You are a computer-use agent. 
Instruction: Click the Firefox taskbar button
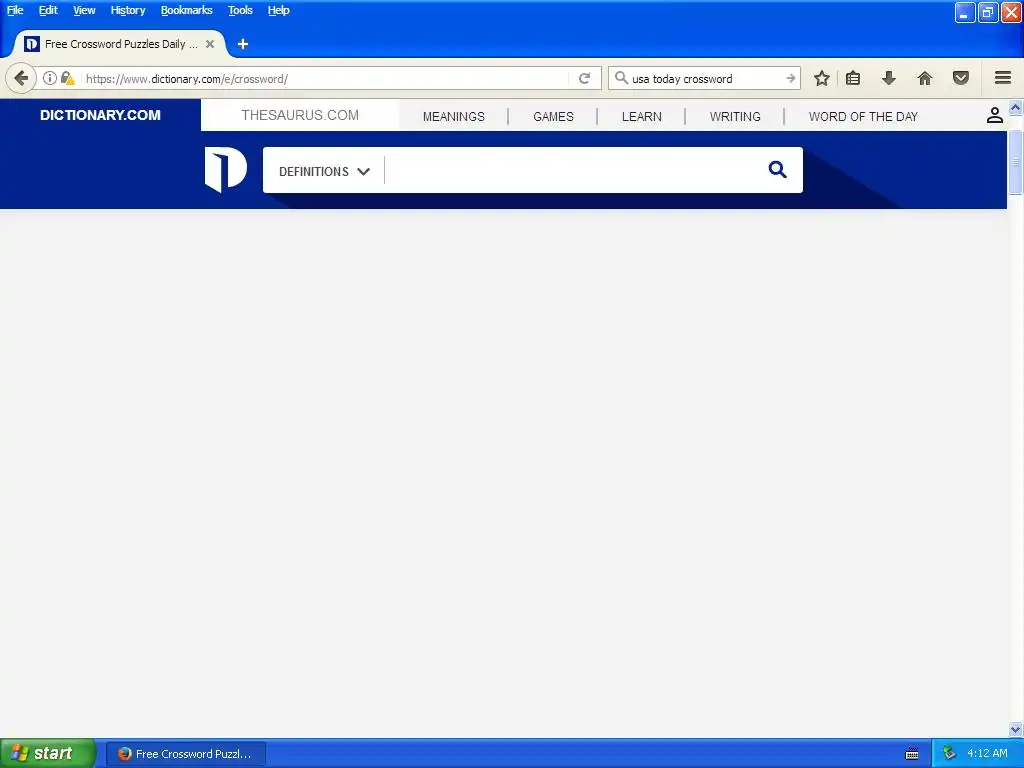(186, 754)
